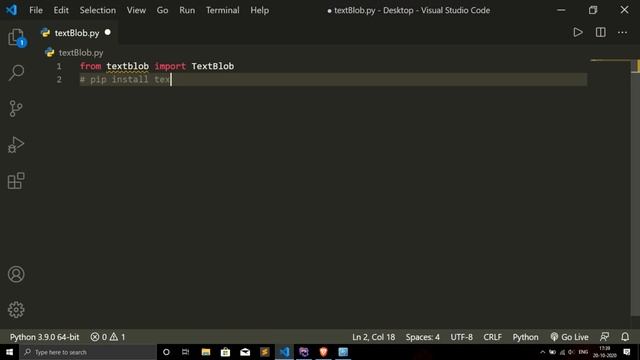Click line number 1 in the gutter
Image resolution: width=640 pixels, height=360 pixels.
pyautogui.click(x=59, y=66)
